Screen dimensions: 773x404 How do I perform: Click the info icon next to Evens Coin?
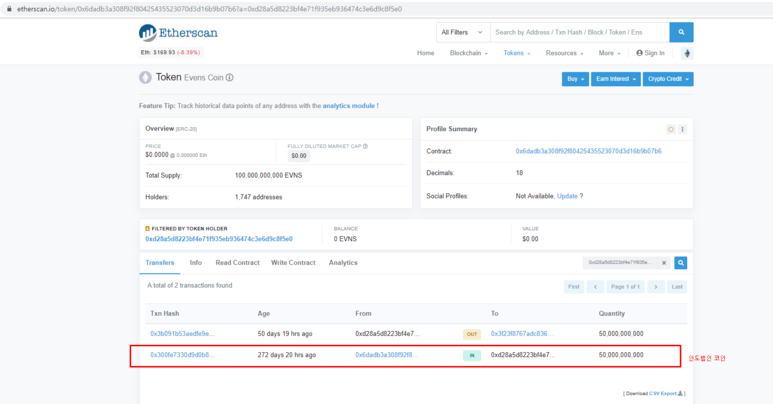click(230, 77)
